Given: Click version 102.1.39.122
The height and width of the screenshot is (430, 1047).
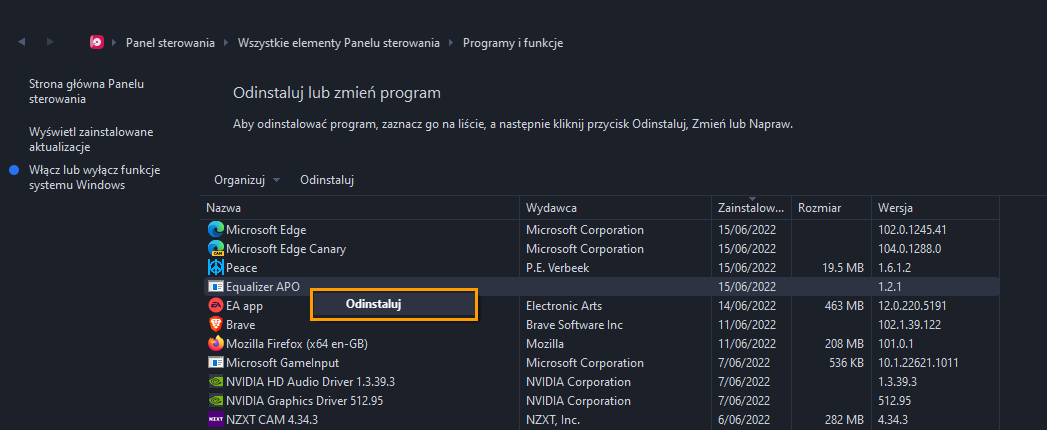Looking at the screenshot, I should 909,325.
